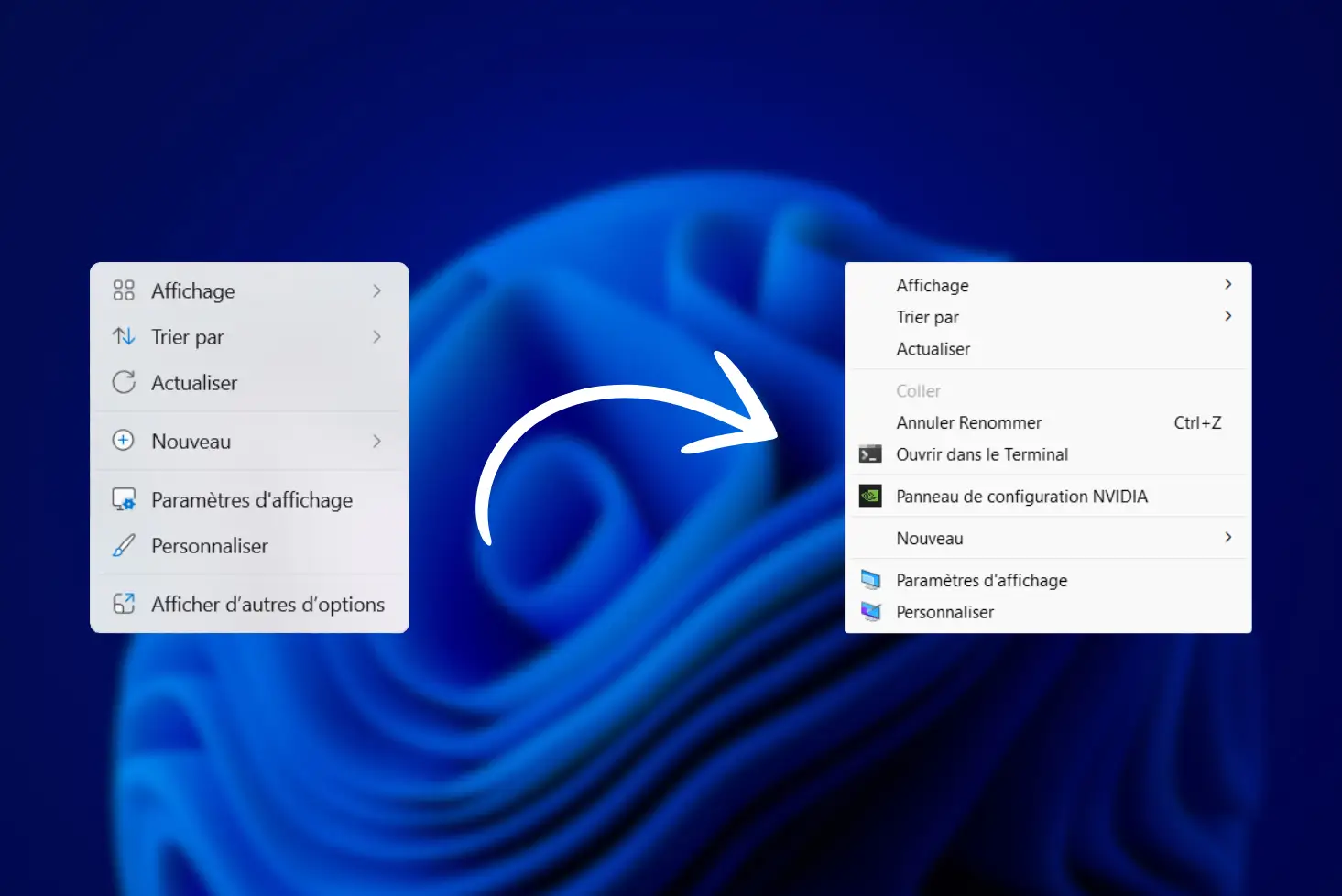Choose Ouvrir dans le Terminal
The width and height of the screenshot is (1342, 896).
(982, 454)
